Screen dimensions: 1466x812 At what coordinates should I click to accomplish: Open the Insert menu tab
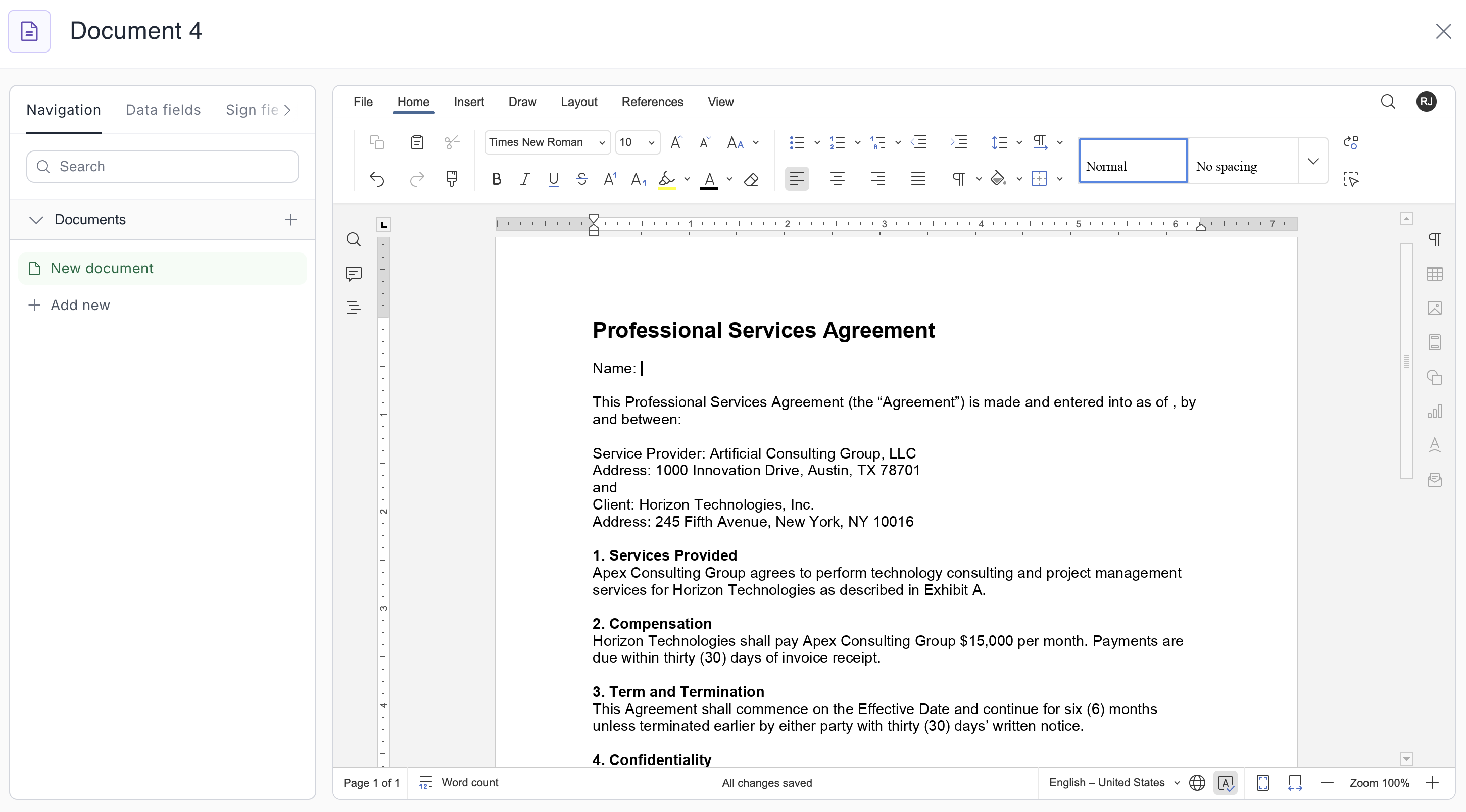(x=468, y=102)
